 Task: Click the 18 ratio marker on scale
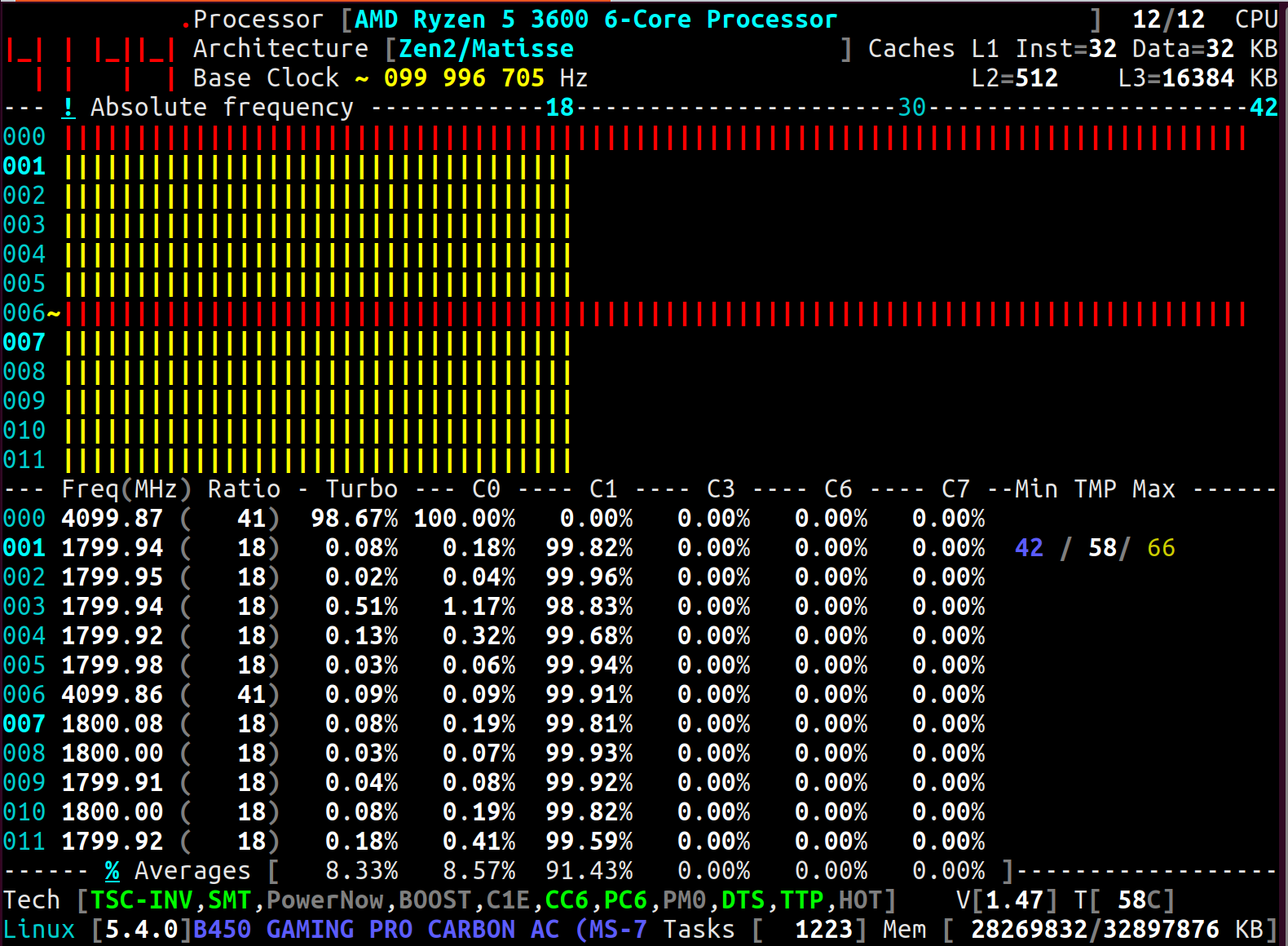point(559,108)
